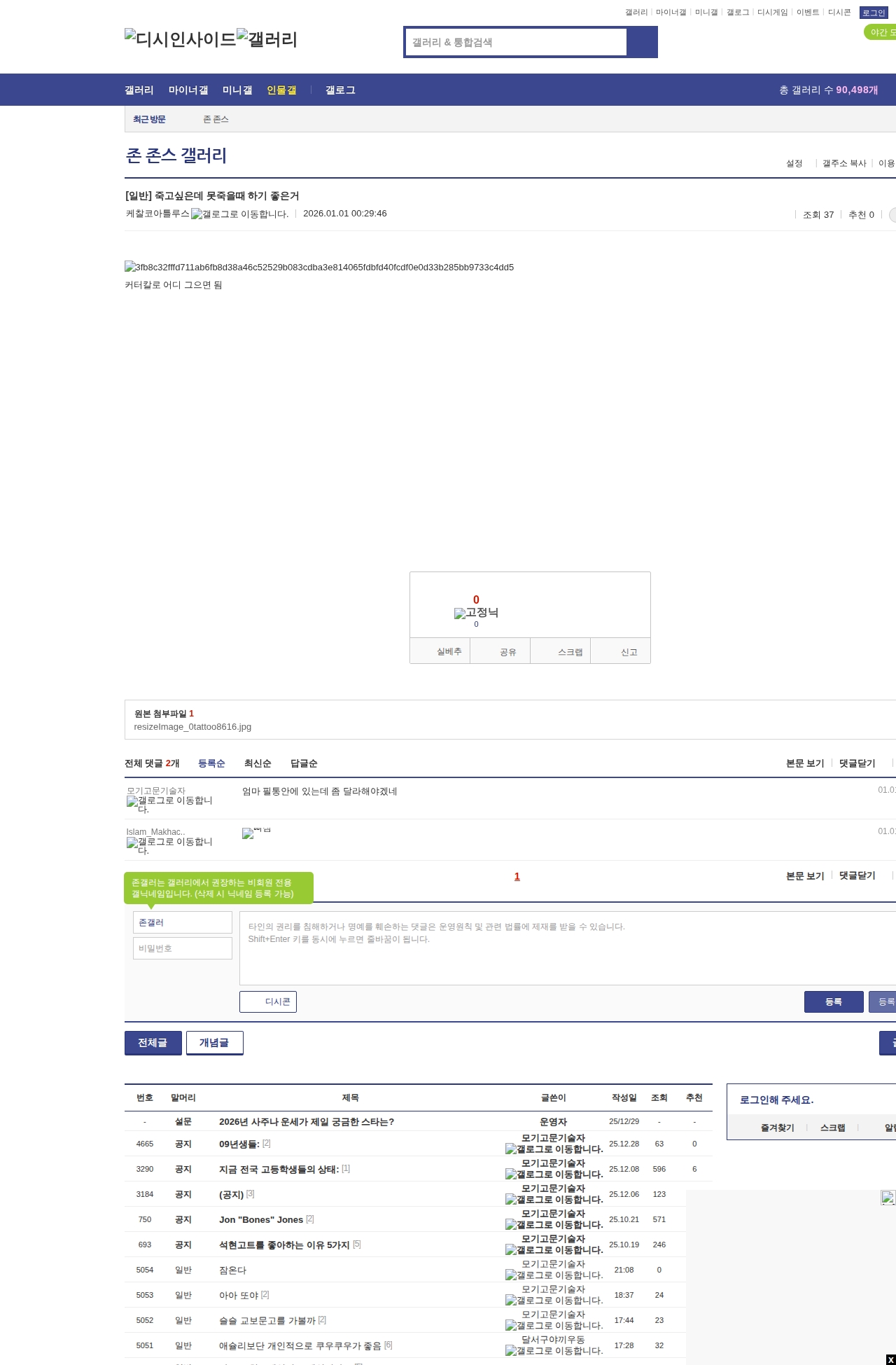
Task: Select 미니갤 in the blue navigation bar
Action: (x=237, y=90)
